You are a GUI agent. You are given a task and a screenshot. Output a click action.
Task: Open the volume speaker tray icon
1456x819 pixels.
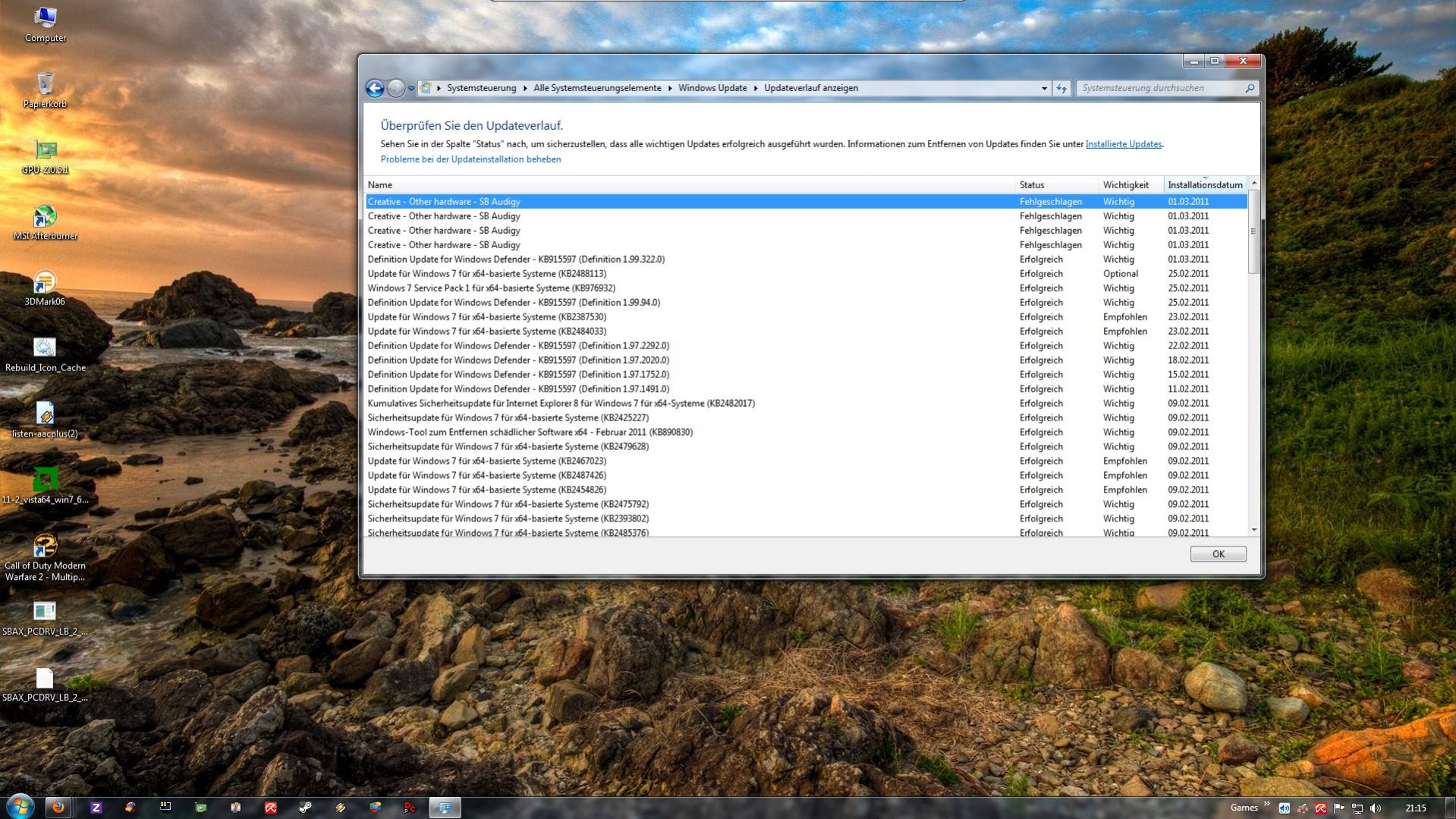1376,808
